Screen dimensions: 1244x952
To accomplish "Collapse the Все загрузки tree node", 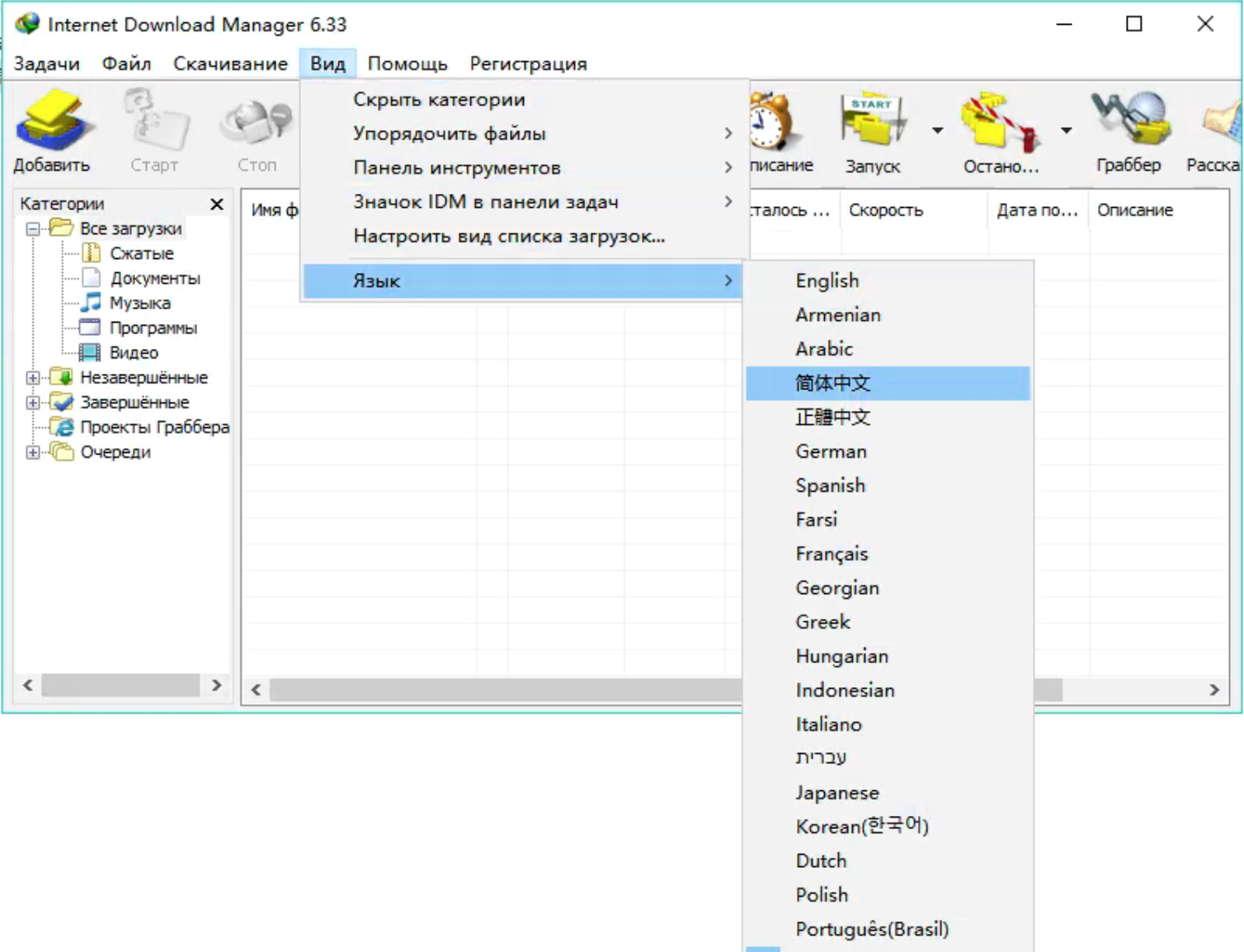I will [33, 229].
